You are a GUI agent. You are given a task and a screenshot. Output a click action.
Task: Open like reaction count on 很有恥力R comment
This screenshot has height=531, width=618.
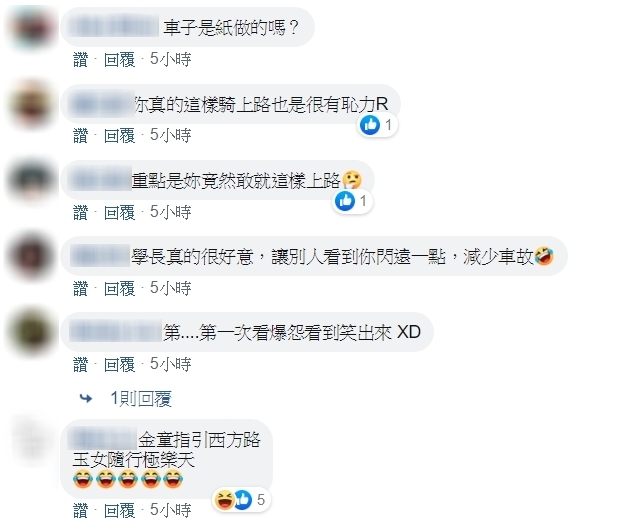click(x=377, y=125)
